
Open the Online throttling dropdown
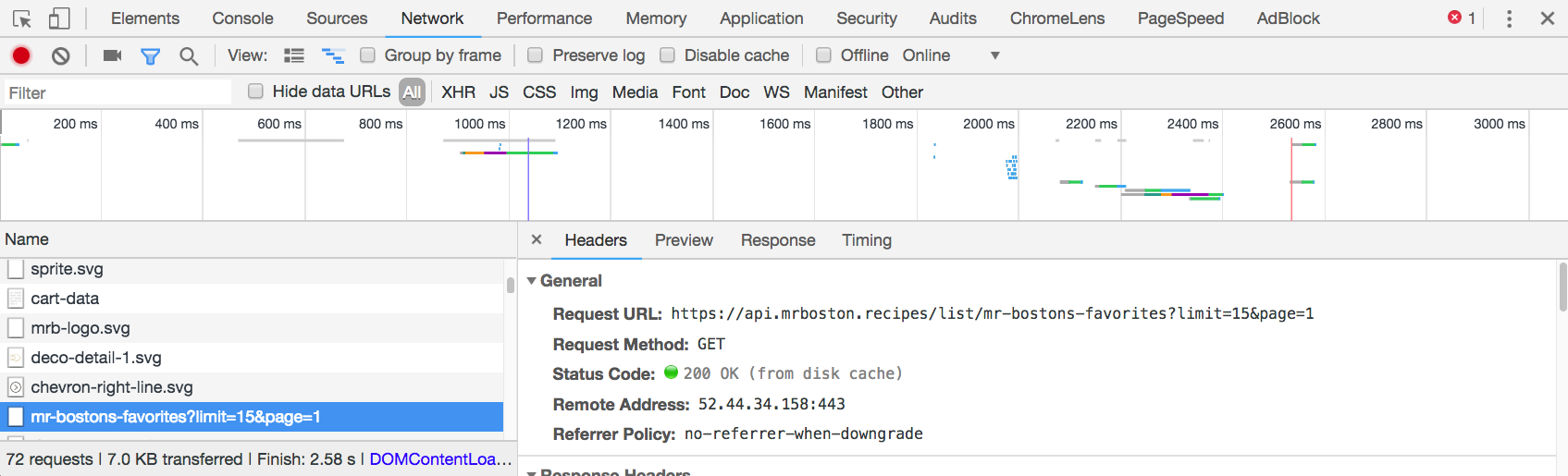tap(994, 55)
